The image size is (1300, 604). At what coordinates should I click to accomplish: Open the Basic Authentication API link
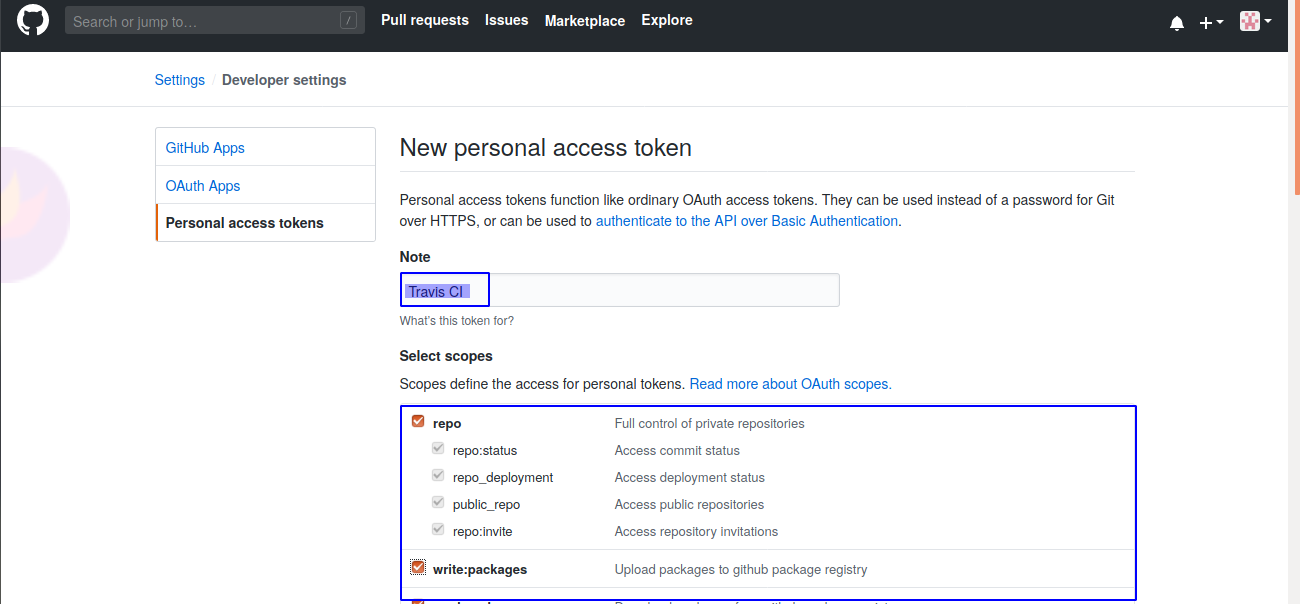tap(746, 221)
